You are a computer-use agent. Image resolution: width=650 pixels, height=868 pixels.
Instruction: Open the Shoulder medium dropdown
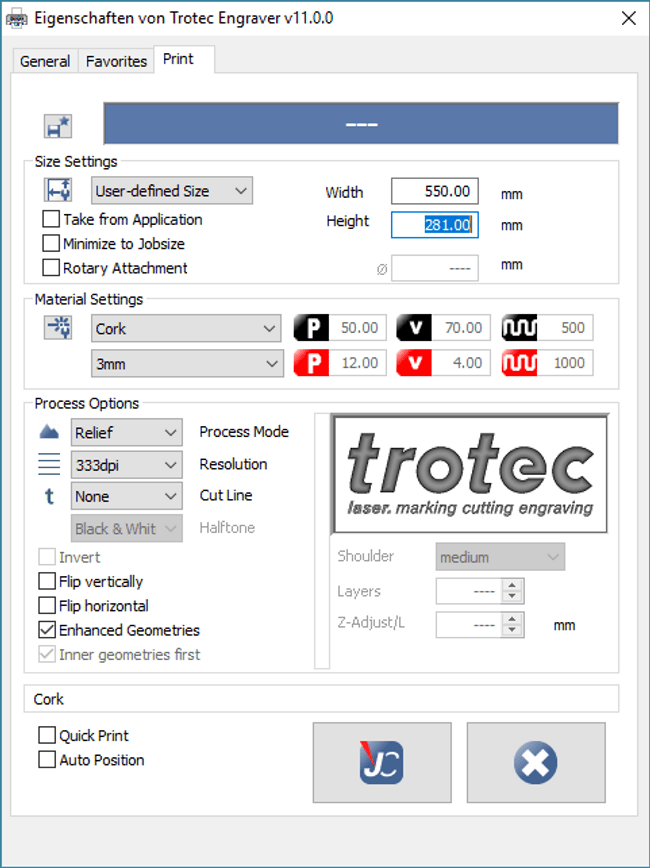tap(501, 557)
